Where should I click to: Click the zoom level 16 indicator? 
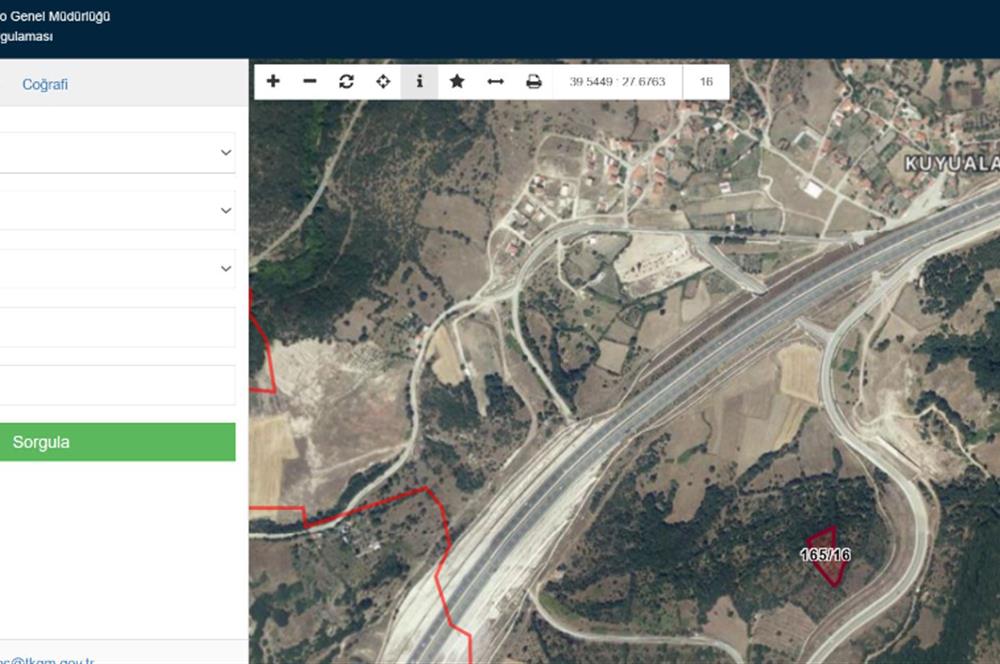click(706, 82)
